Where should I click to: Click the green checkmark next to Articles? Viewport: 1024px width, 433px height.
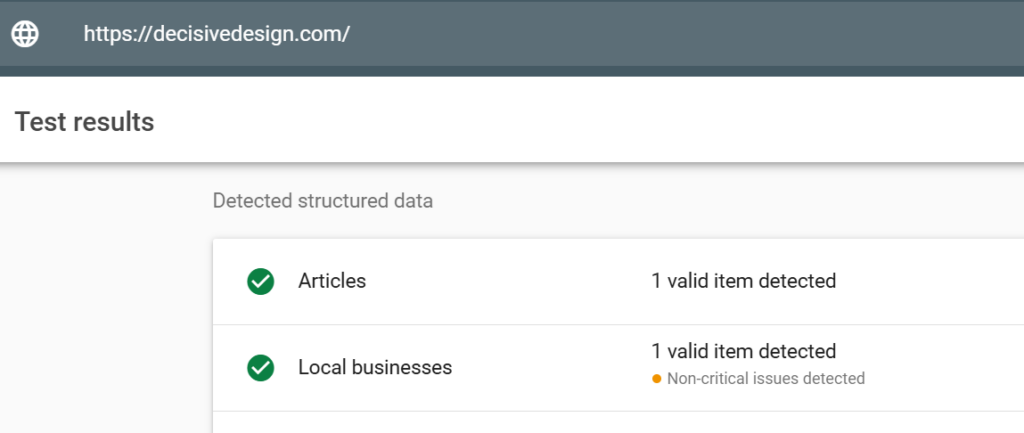[261, 282]
